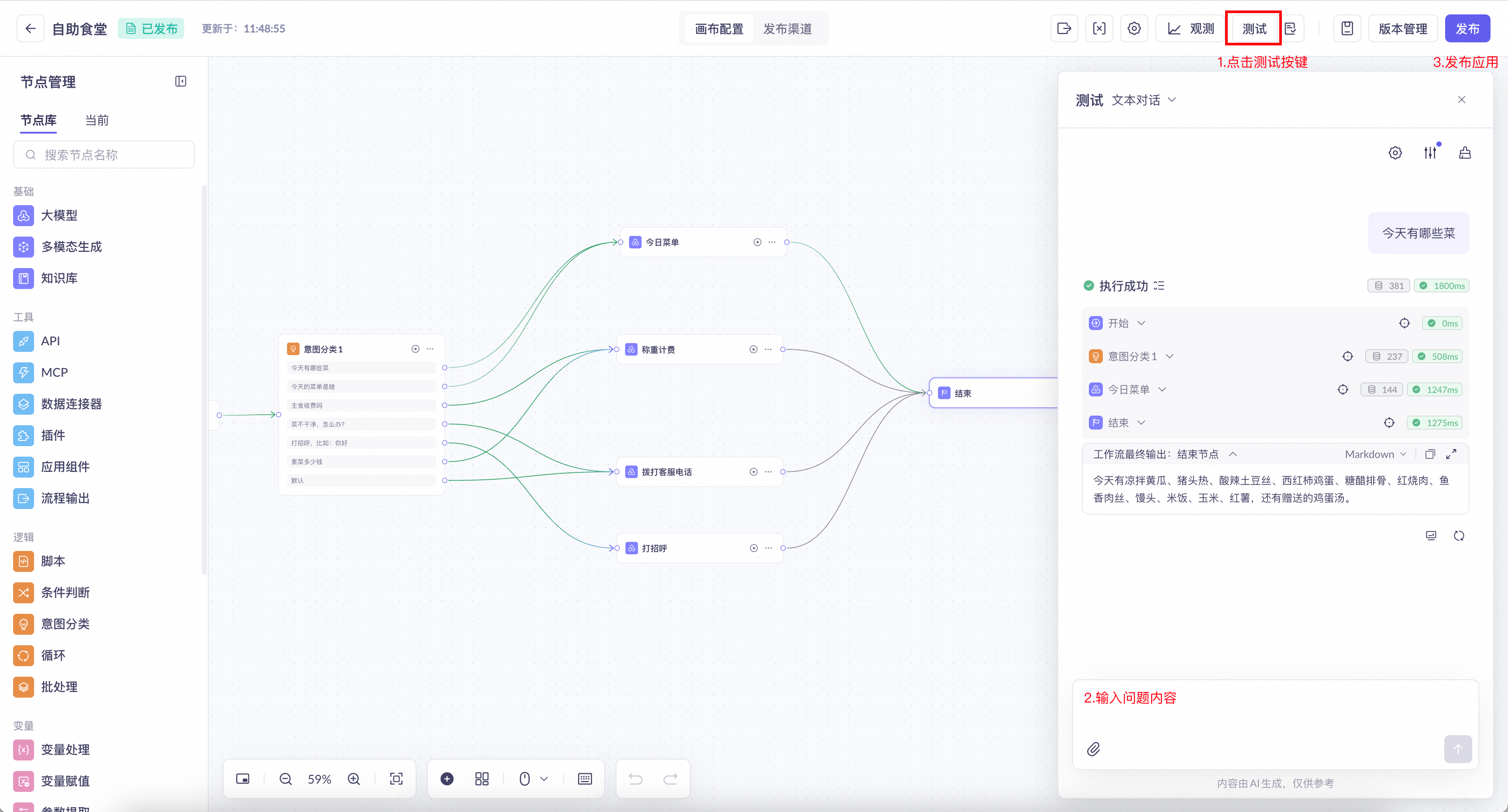Expand the 结束 step in test results
The image size is (1508, 812).
(x=1141, y=423)
